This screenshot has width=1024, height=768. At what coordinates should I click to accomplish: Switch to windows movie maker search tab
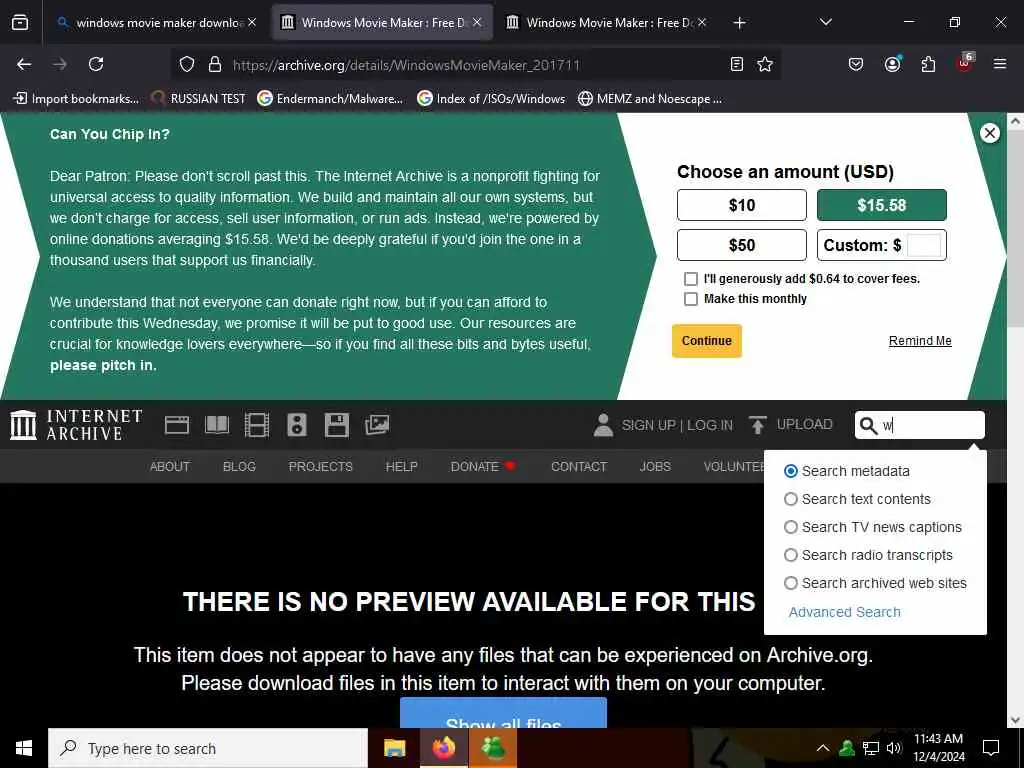[157, 23]
